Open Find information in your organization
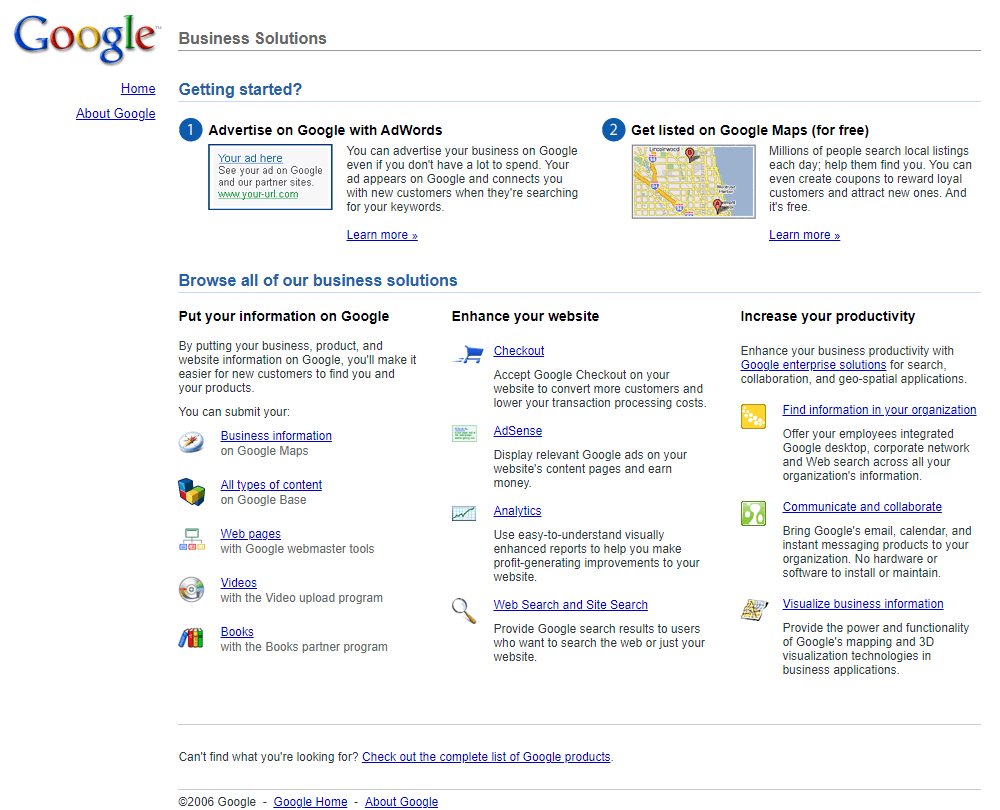The width and height of the screenshot is (1000, 810). pos(879,410)
